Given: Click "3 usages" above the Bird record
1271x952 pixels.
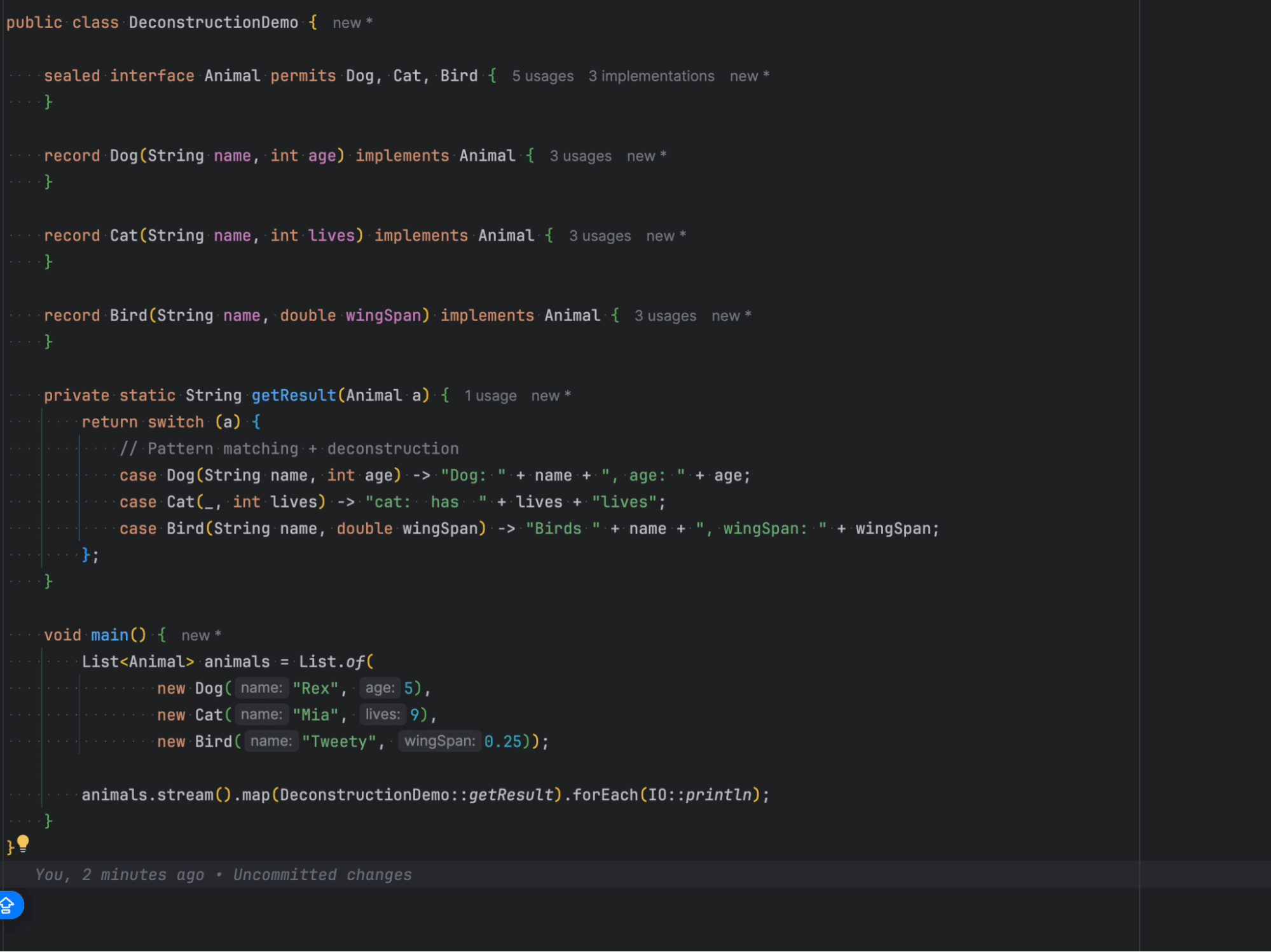Looking at the screenshot, I should click(666, 315).
